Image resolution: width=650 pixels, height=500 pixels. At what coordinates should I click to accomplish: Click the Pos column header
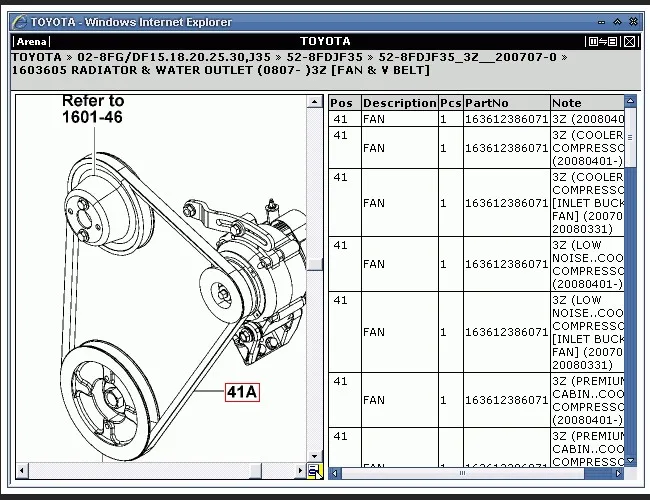345,103
